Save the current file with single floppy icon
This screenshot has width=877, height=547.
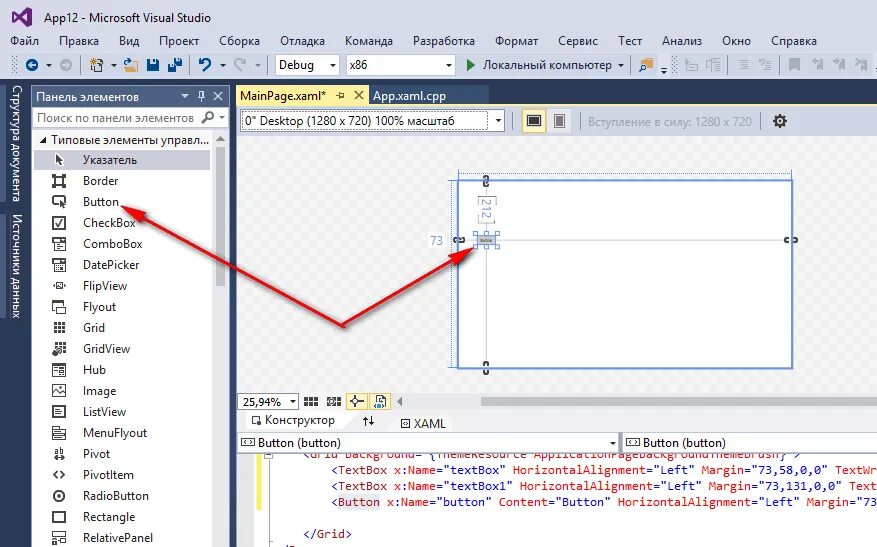click(x=153, y=65)
